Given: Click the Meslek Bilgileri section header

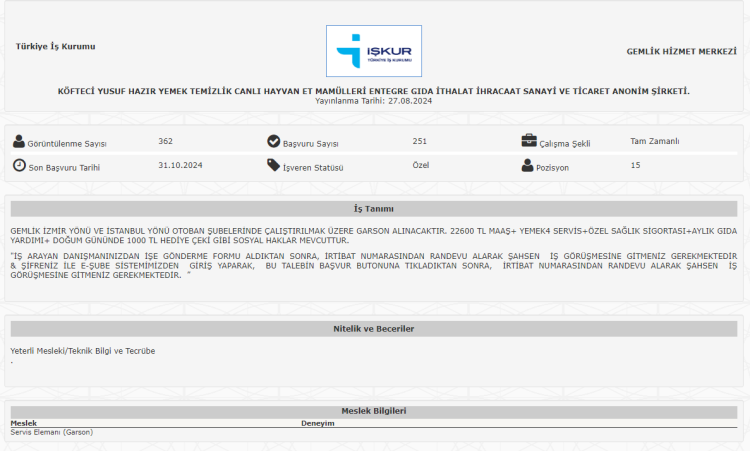Looking at the screenshot, I should (x=374, y=412).
